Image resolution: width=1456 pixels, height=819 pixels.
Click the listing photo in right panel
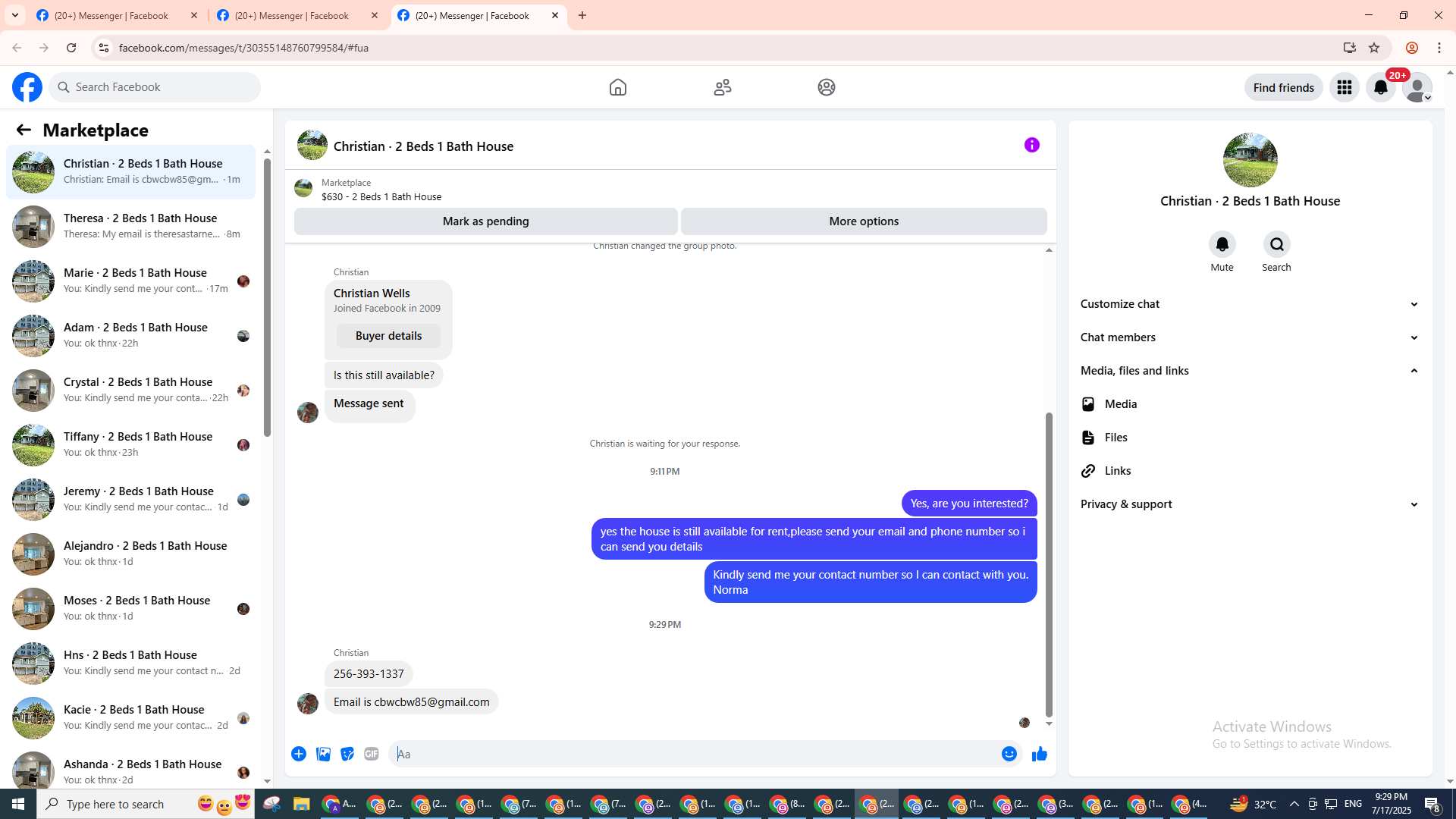pyautogui.click(x=1250, y=160)
